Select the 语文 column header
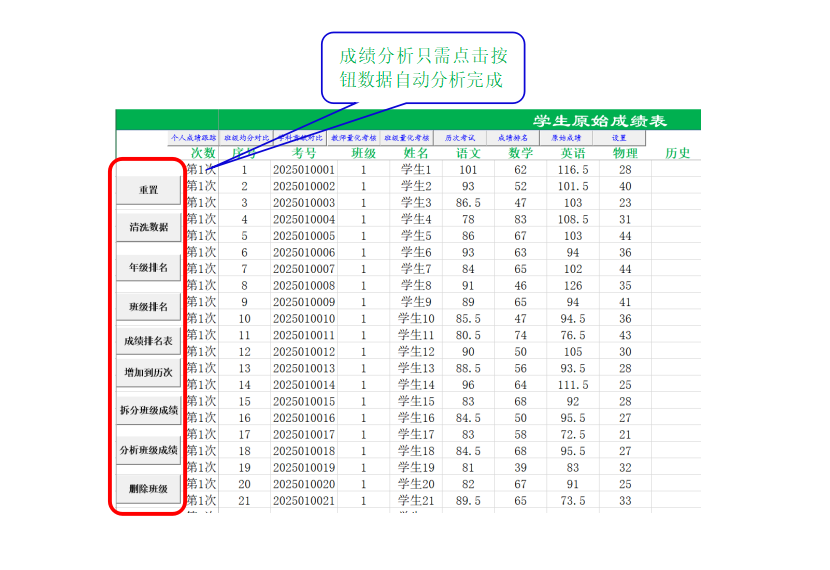This screenshot has height=570, width=830. [x=468, y=153]
